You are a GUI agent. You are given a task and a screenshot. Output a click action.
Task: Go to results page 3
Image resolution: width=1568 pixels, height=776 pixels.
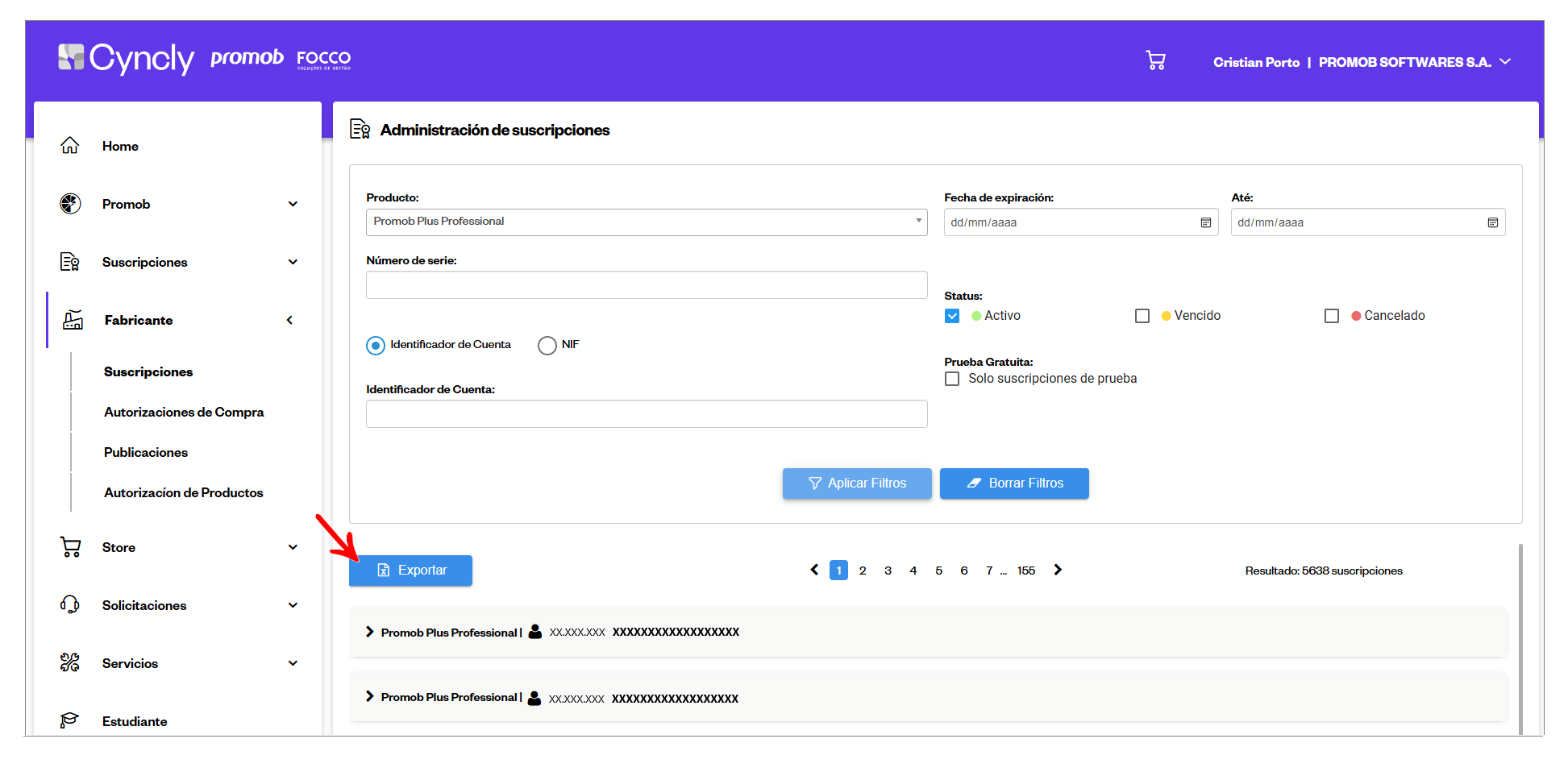coord(888,571)
